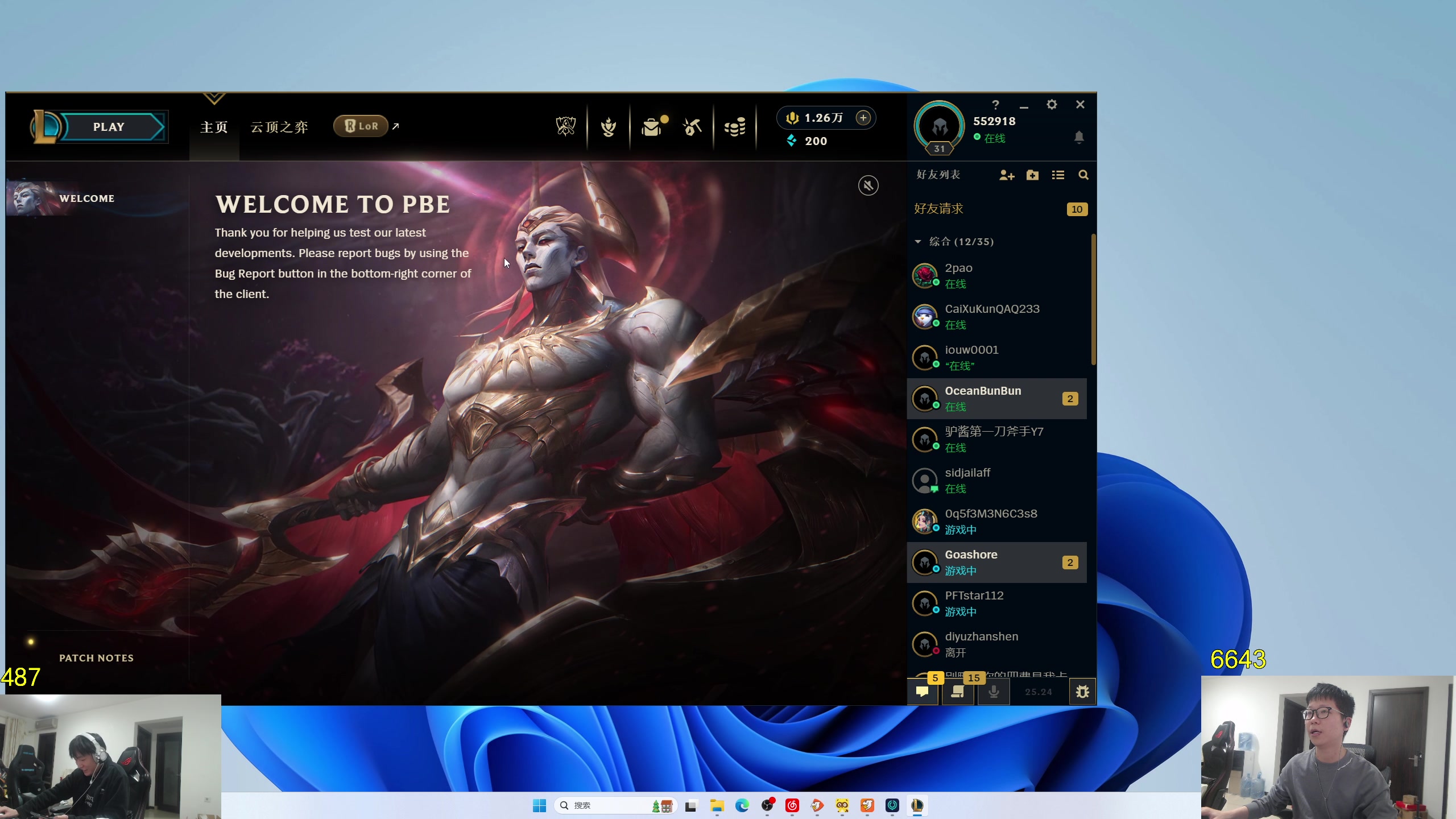Select the 主页 home tab
The width and height of the screenshot is (1456, 819).
(214, 127)
